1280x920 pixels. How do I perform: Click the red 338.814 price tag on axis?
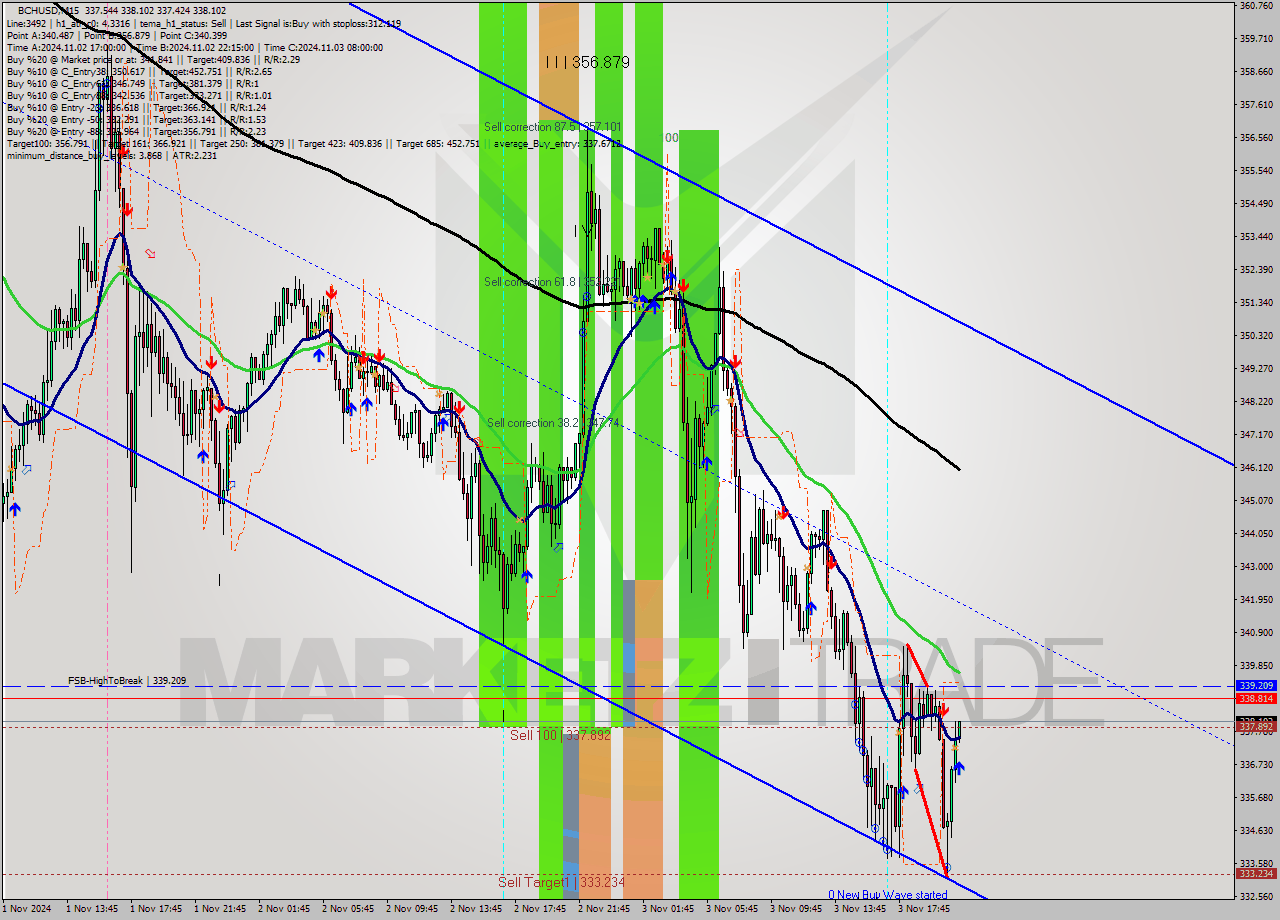pyautogui.click(x=1256, y=698)
